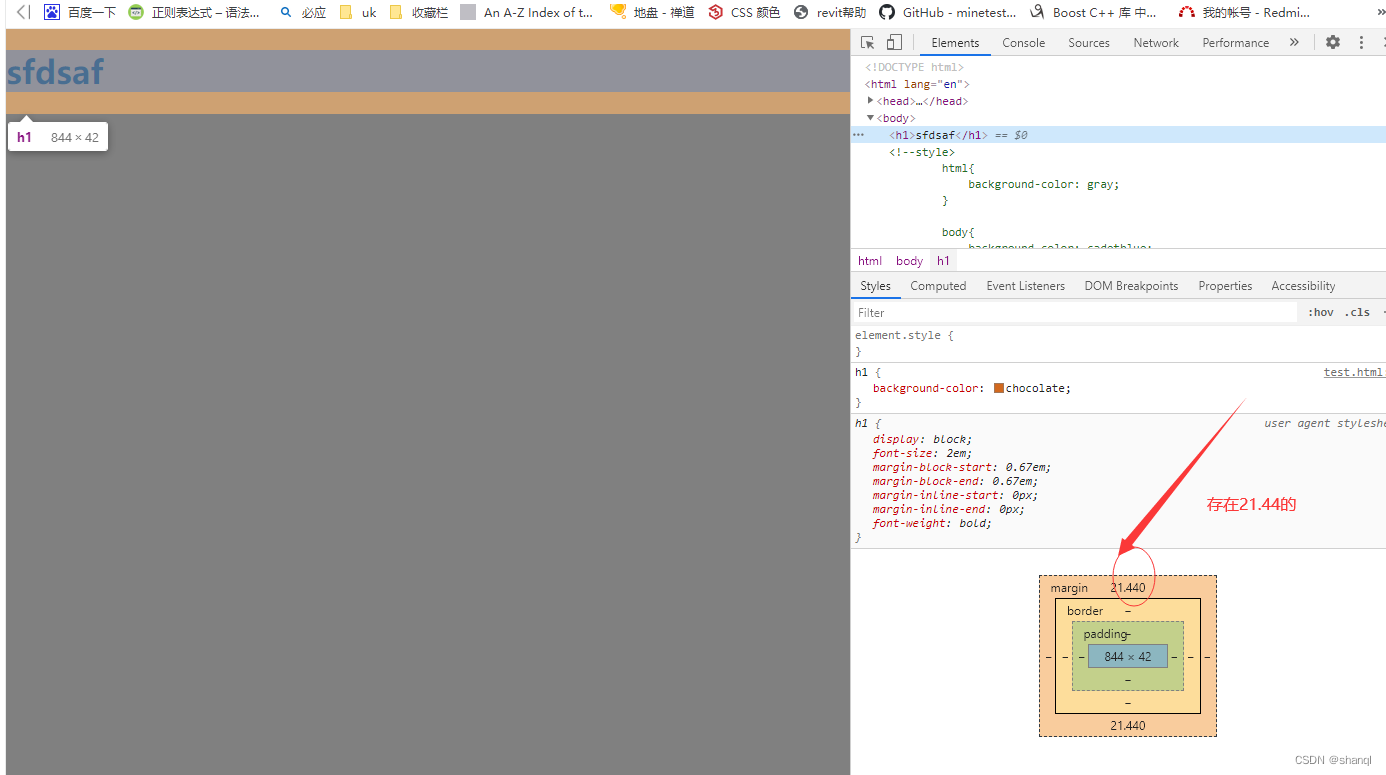Click the style comment node

coord(921,152)
